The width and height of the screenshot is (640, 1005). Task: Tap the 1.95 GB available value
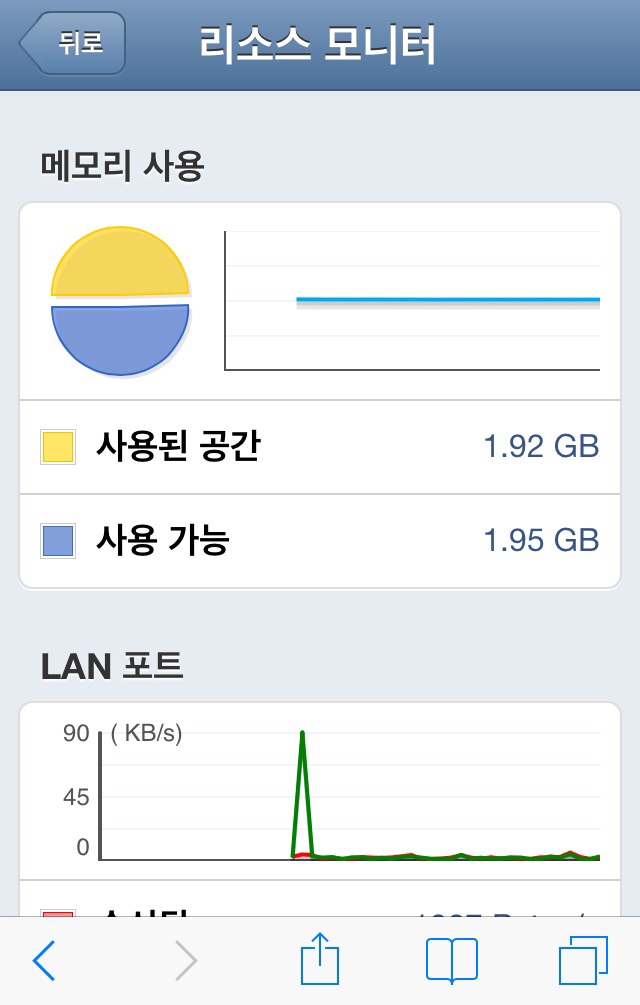(541, 540)
